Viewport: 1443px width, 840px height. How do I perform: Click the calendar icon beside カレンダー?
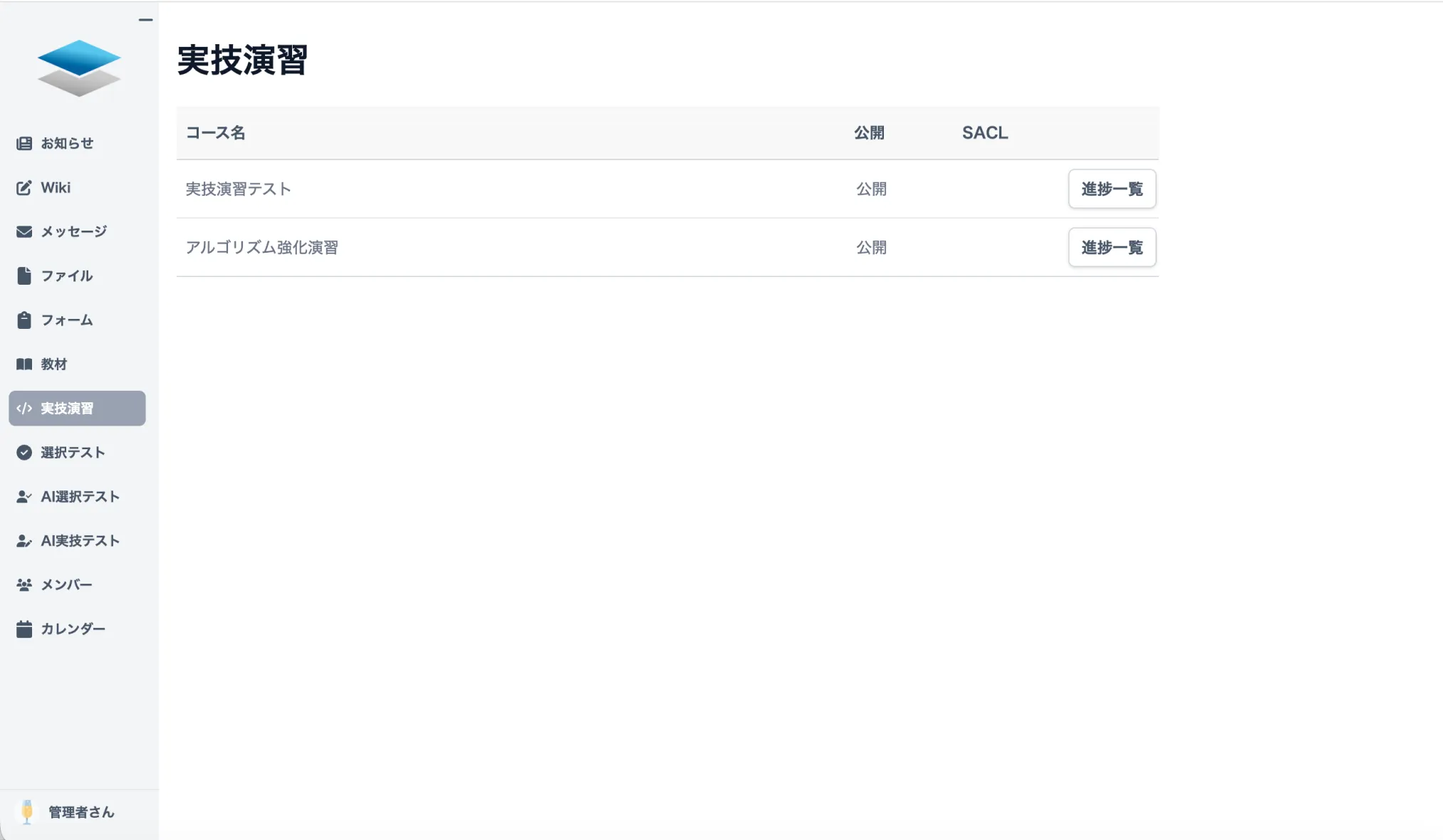(24, 629)
